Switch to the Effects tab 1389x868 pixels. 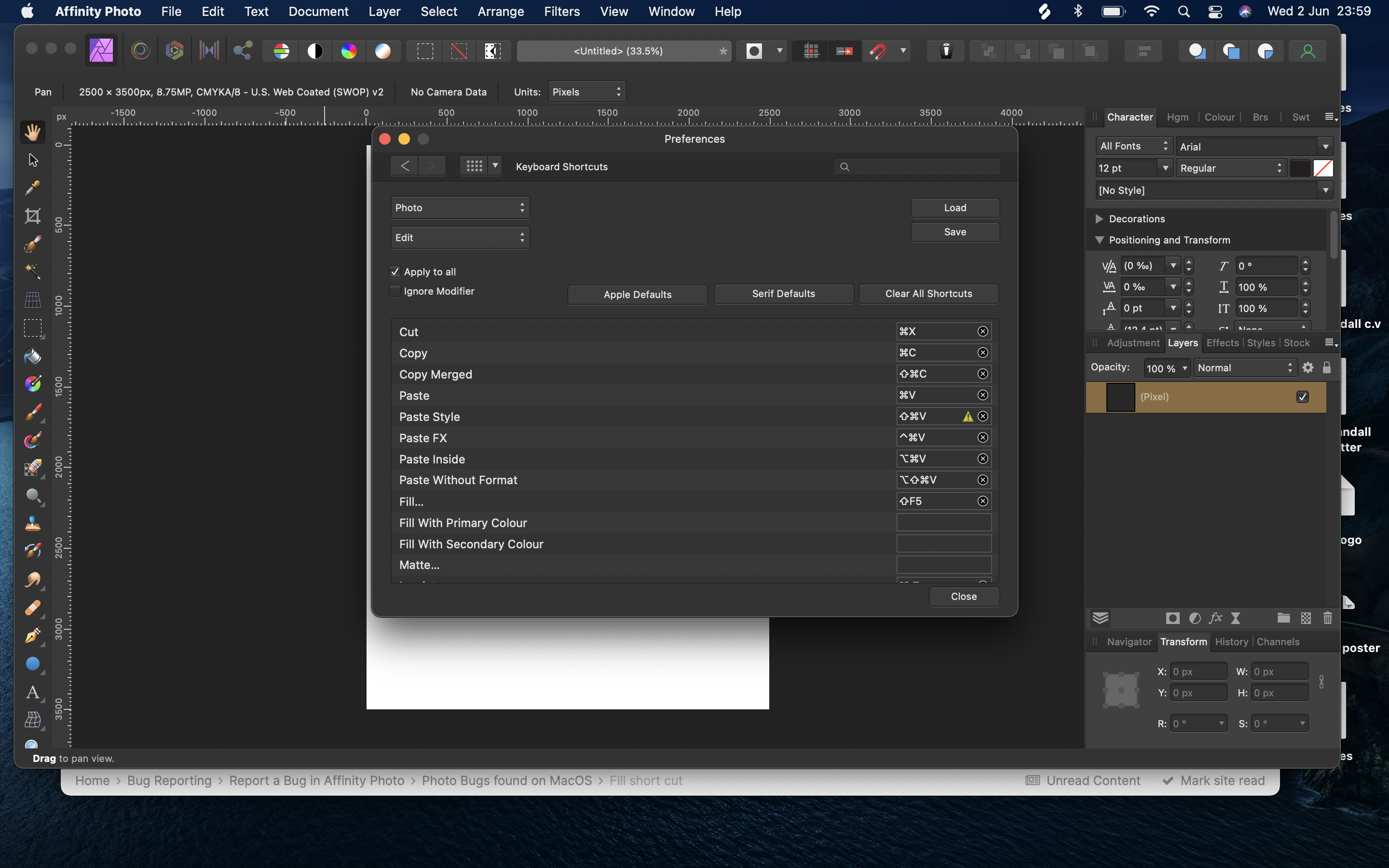(x=1222, y=343)
